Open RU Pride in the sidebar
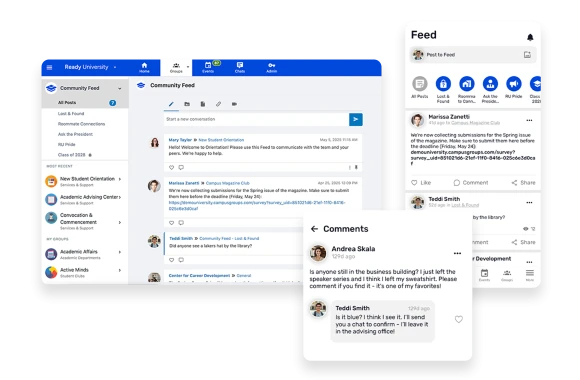Image resolution: width=580 pixels, height=380 pixels. [67, 145]
